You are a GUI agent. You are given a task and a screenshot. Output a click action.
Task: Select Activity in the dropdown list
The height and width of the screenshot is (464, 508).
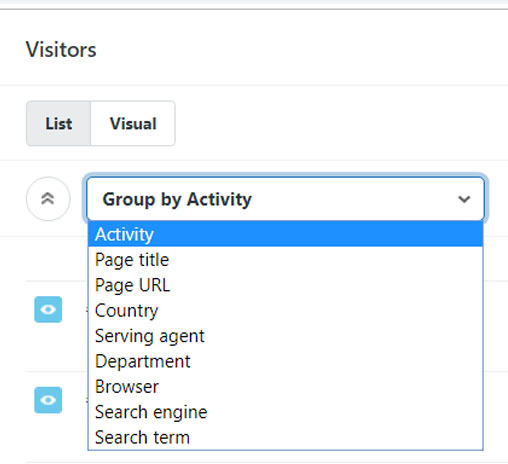[x=285, y=234]
